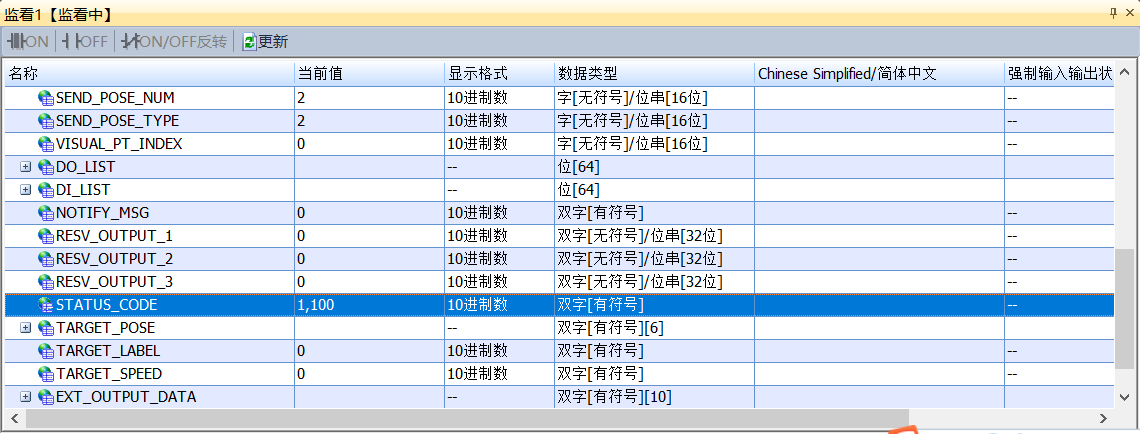The width and height of the screenshot is (1140, 434).
Task: Click the ON toolbar button
Action: 28,42
